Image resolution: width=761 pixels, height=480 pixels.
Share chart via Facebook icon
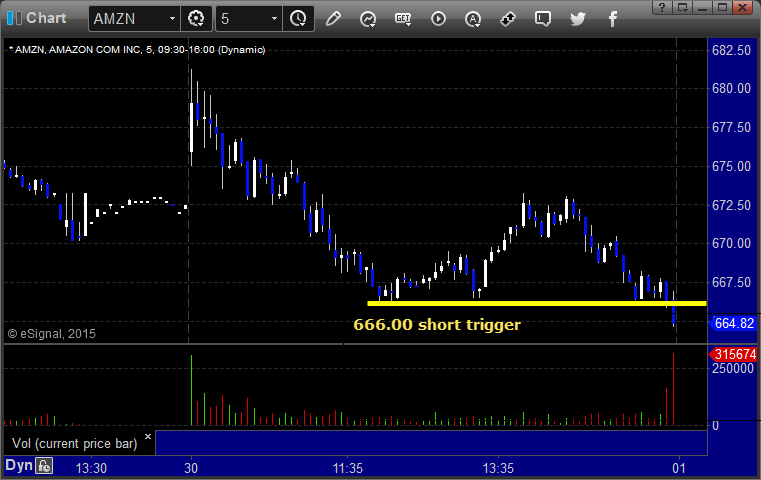coord(613,19)
